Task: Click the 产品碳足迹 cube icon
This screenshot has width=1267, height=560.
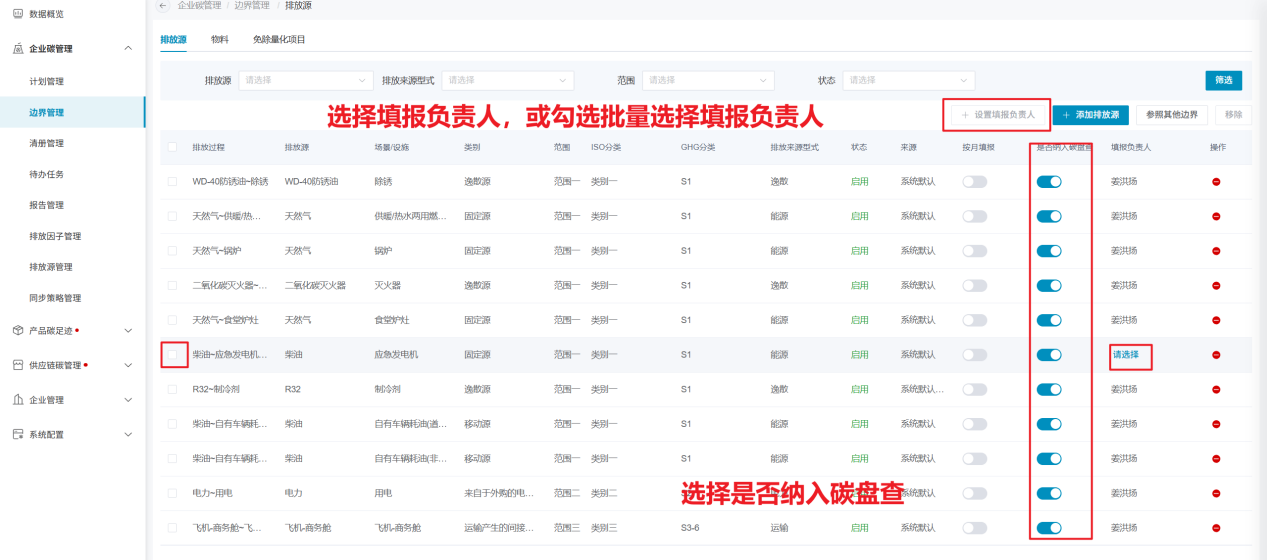Action: coord(18,330)
